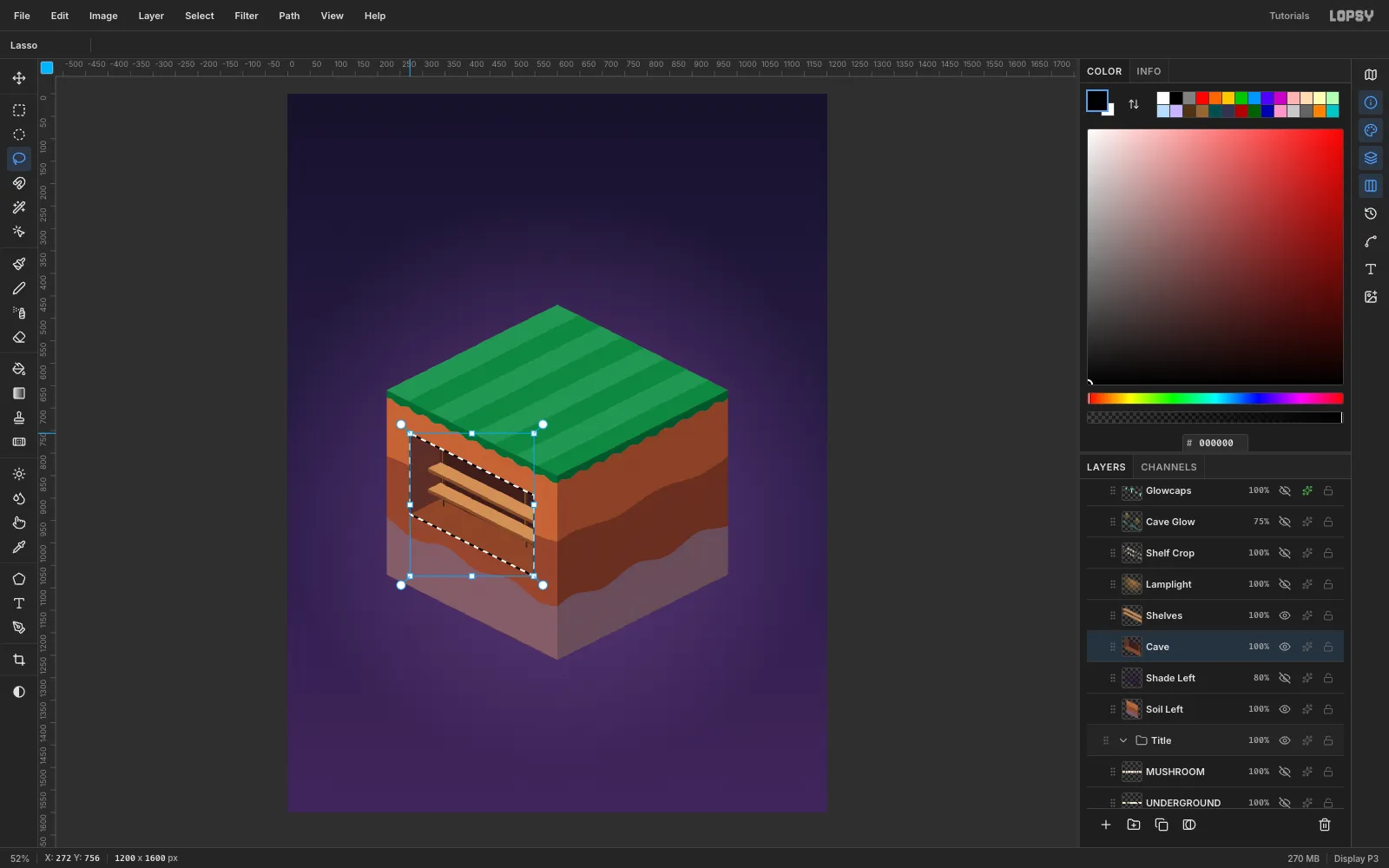
Task: Click the foreground color swatch
Action: pos(1097,101)
